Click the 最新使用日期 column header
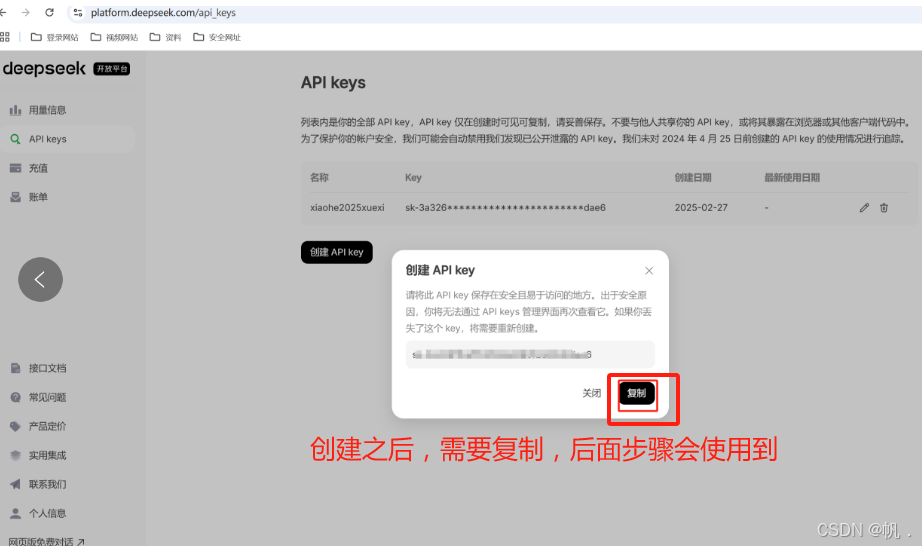The image size is (922, 546). pos(792,177)
